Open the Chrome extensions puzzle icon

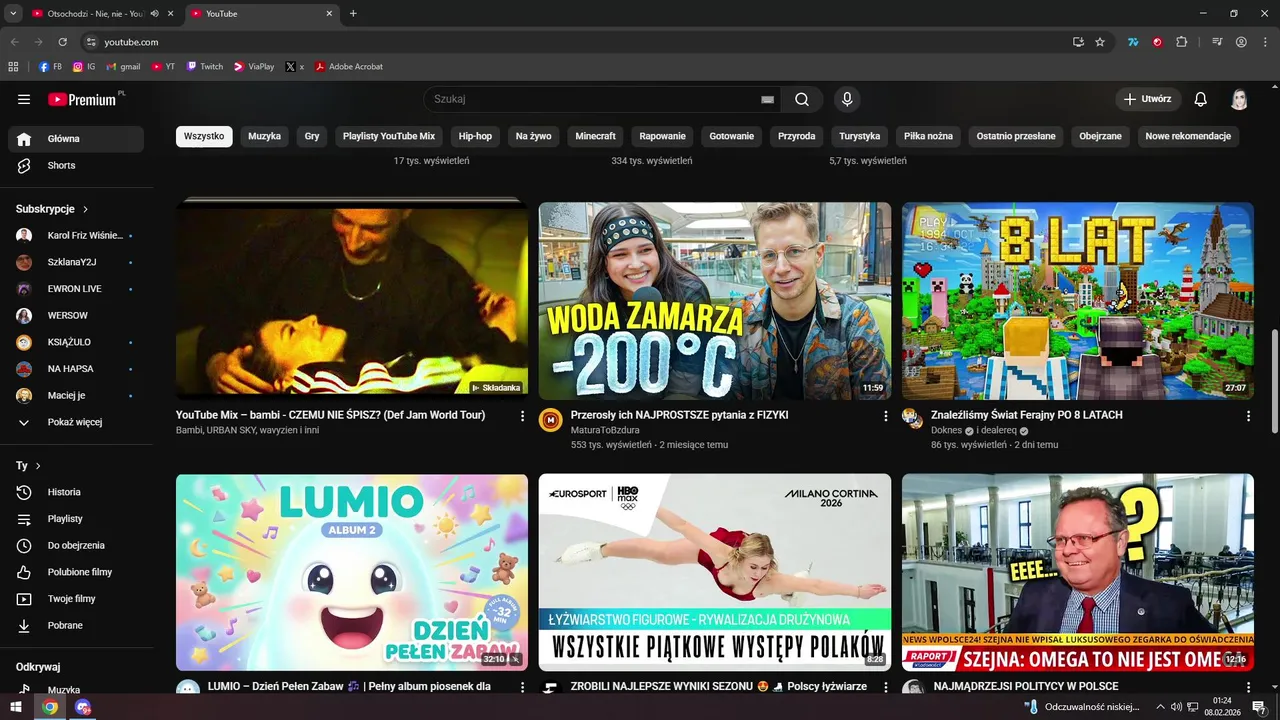[x=1182, y=42]
